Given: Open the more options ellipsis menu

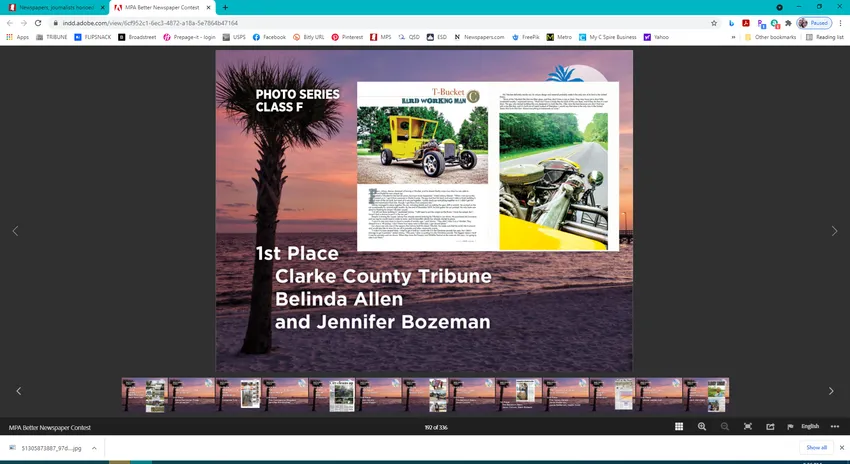Looking at the screenshot, I should tap(836, 427).
